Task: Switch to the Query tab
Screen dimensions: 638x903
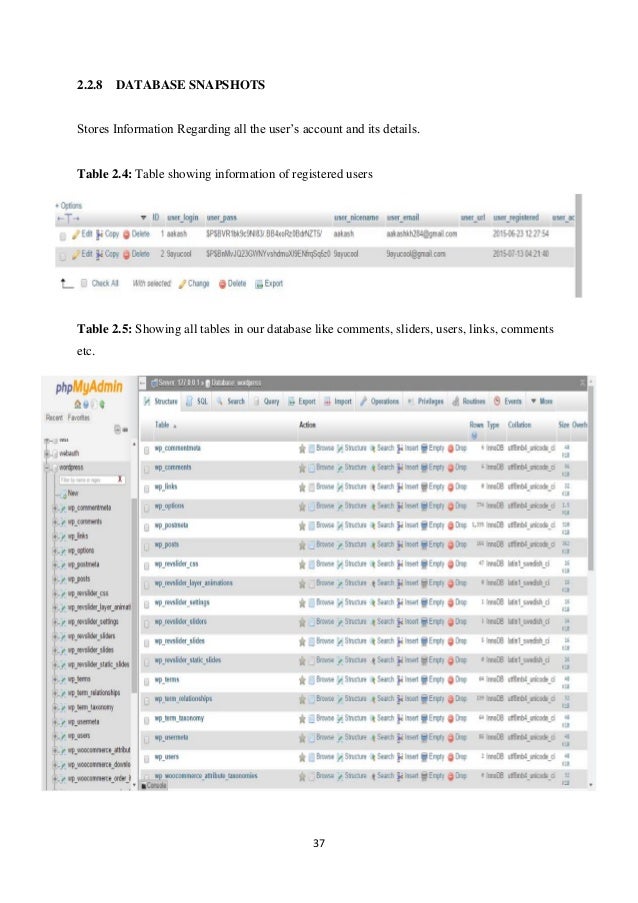Action: [267, 401]
